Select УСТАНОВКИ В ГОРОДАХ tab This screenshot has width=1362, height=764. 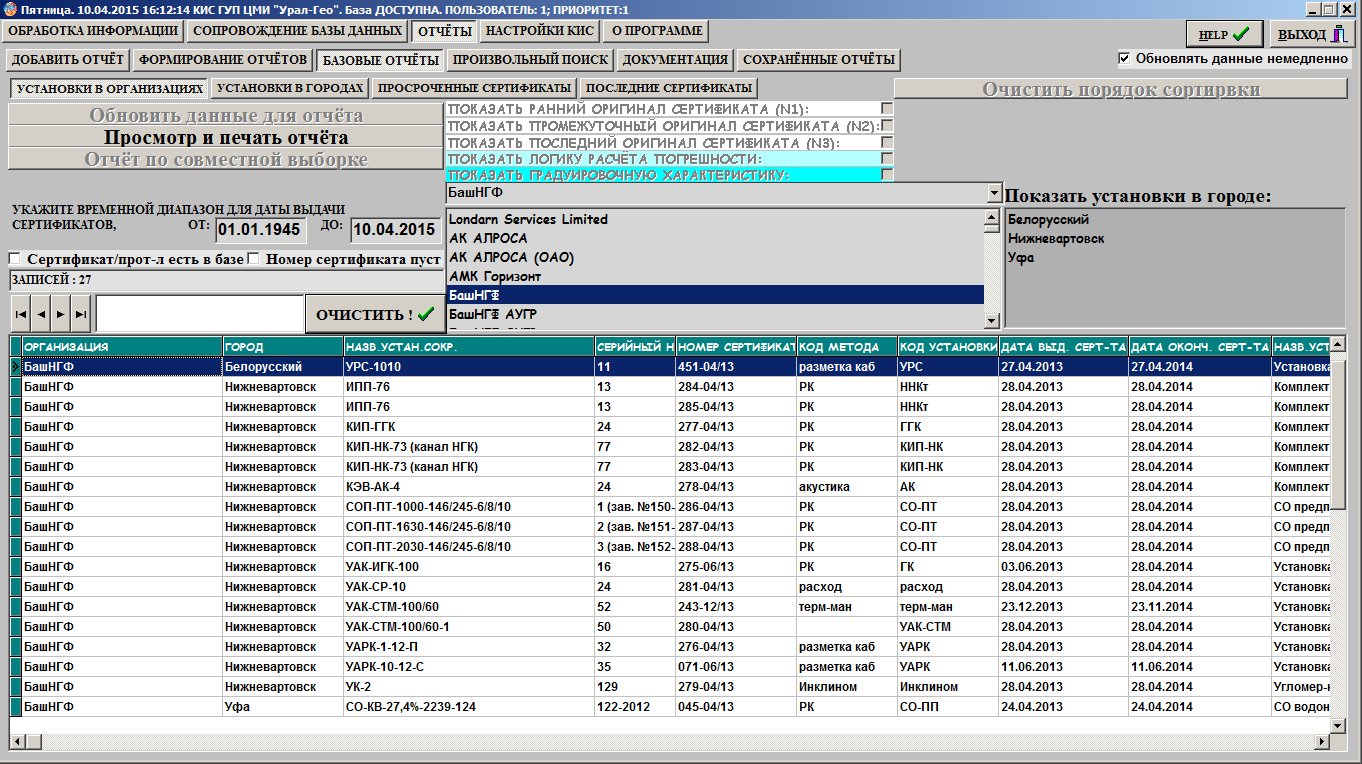(290, 88)
